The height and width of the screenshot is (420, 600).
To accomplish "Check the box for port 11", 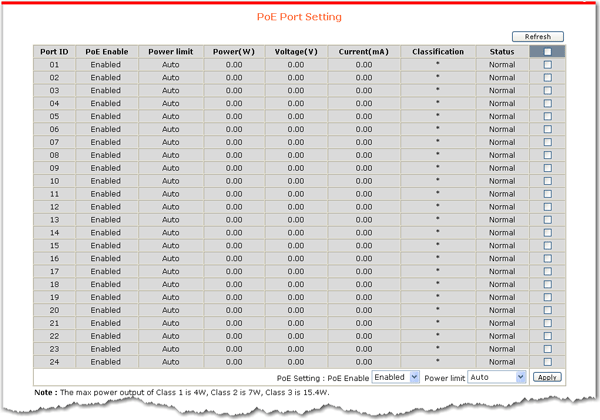I will [548, 194].
